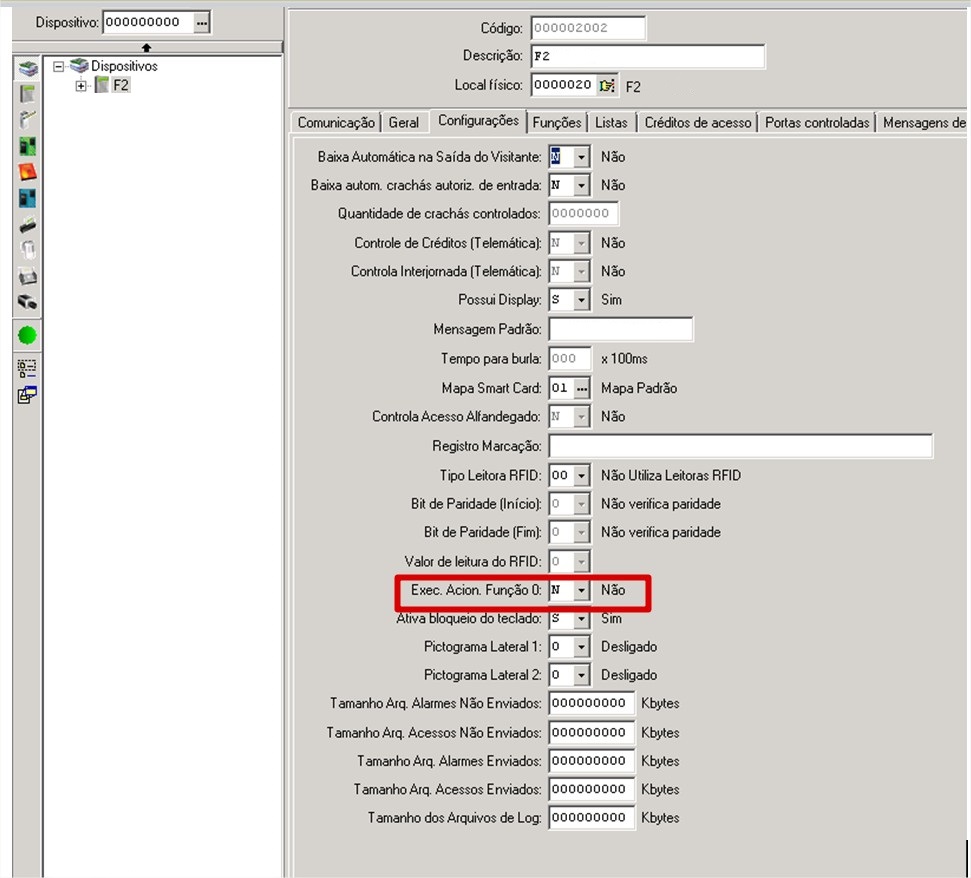
Task: Click the Registro Marcação input field
Action: (740, 446)
